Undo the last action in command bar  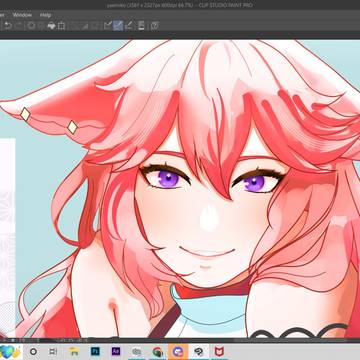pos(8,26)
